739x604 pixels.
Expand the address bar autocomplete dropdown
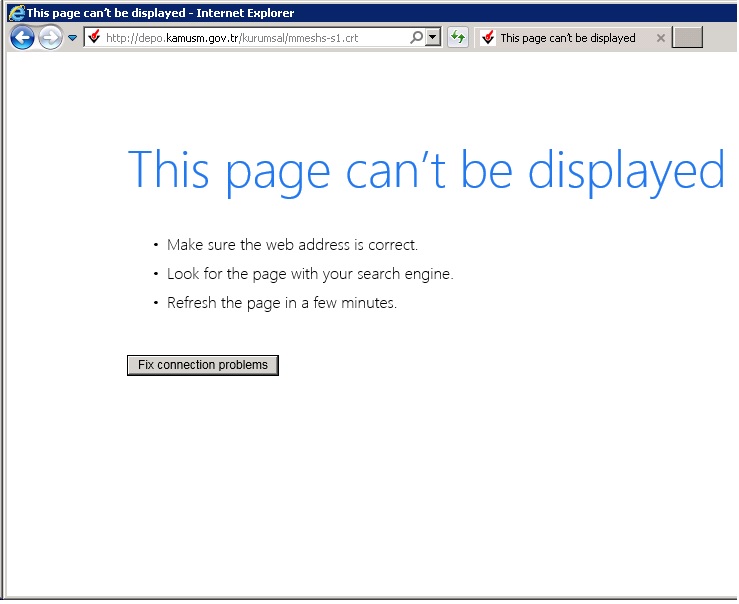click(432, 38)
